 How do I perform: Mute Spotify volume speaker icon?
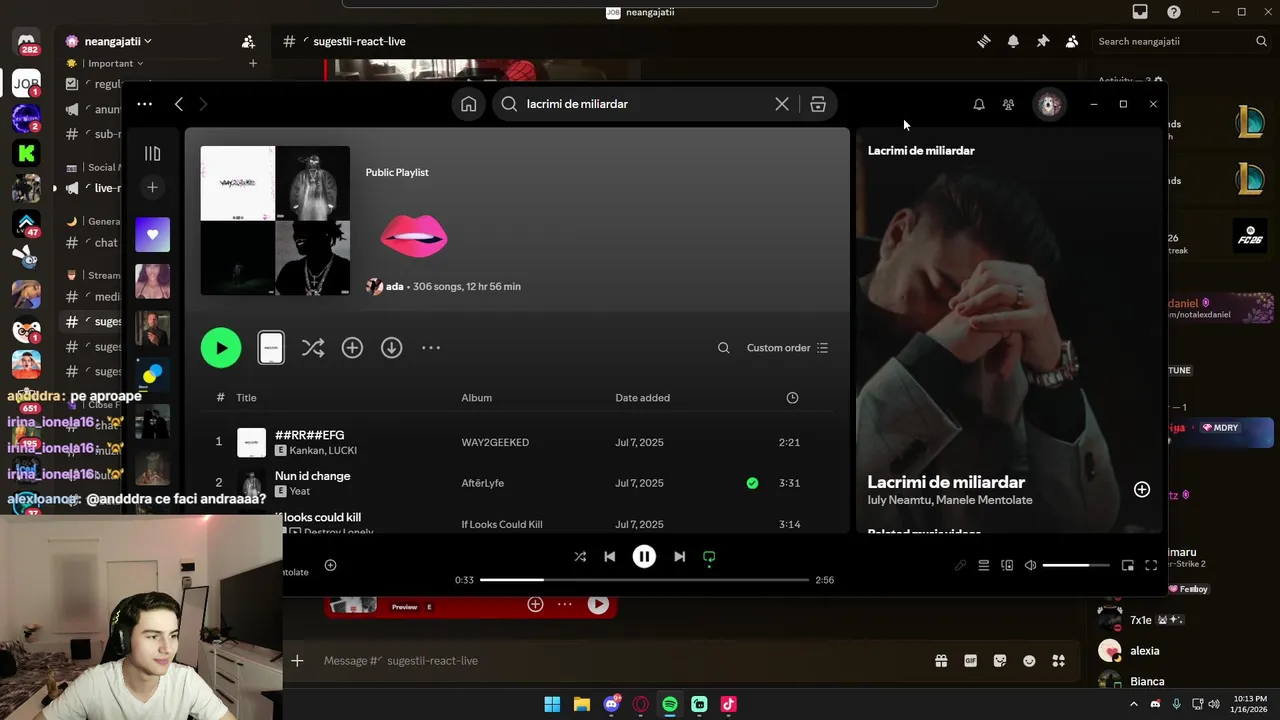[x=1030, y=565]
